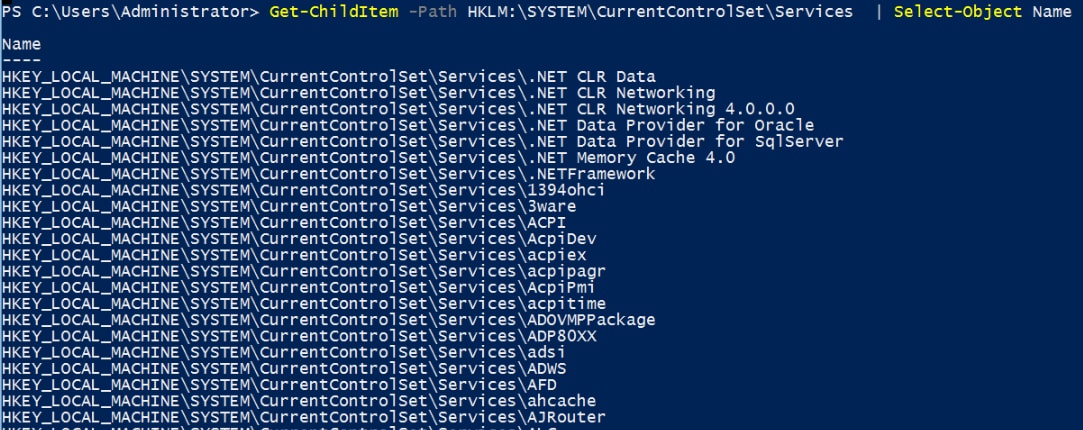
Task: Click the ahcache service line
Action: [x=299, y=401]
